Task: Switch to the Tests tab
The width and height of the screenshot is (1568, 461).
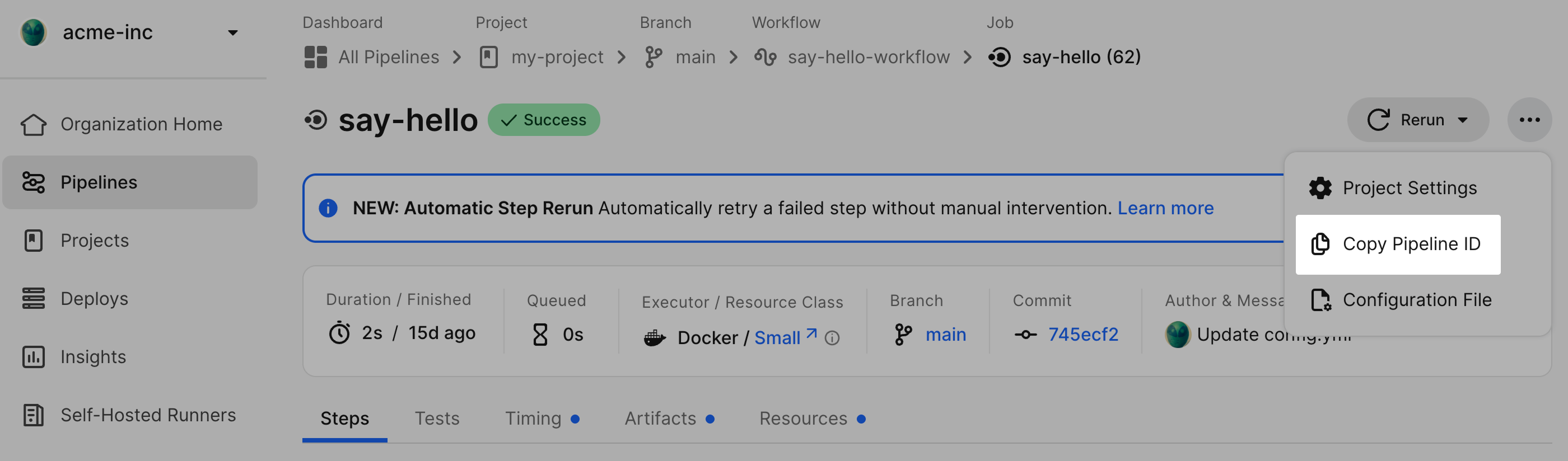Action: click(x=437, y=418)
